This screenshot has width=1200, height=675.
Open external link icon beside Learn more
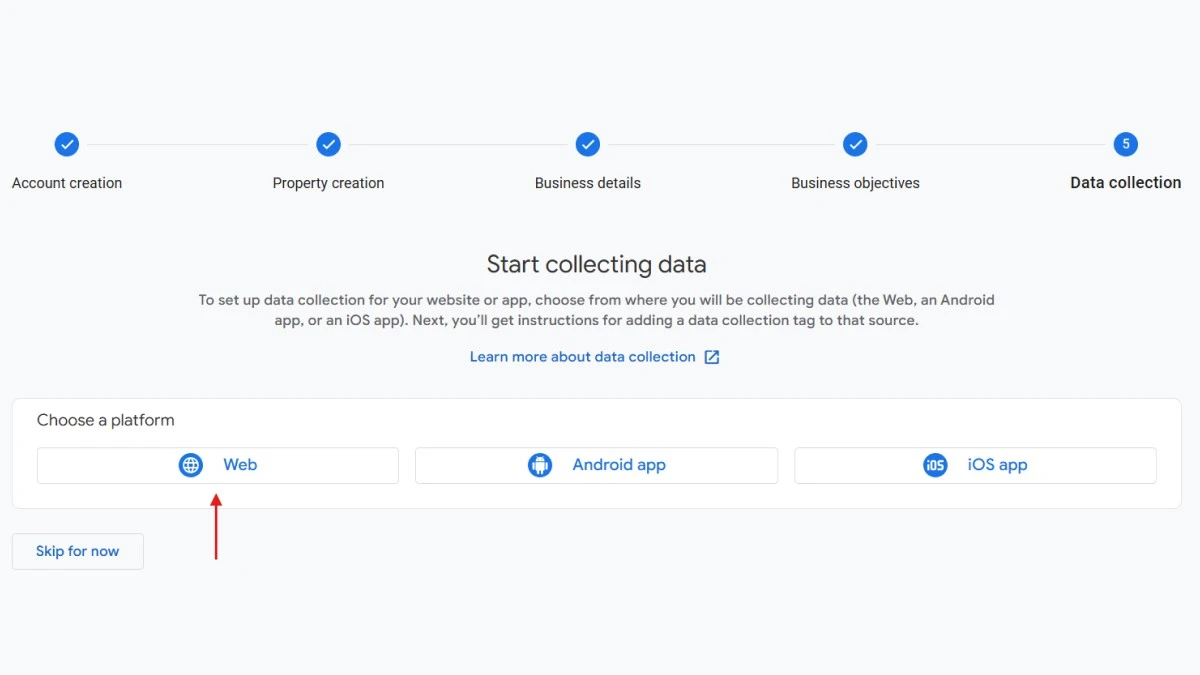[x=712, y=357]
